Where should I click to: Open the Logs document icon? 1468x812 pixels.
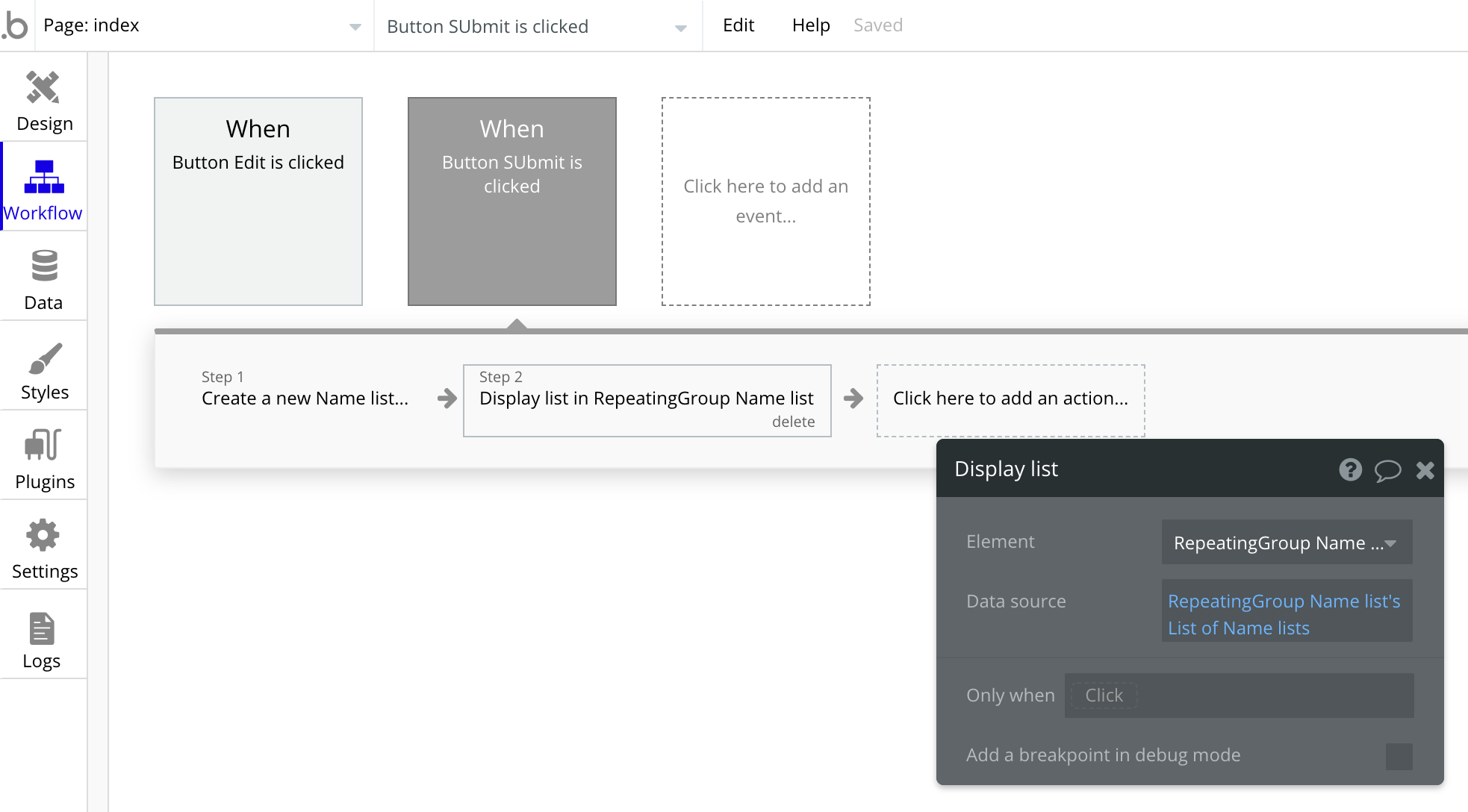tap(42, 628)
